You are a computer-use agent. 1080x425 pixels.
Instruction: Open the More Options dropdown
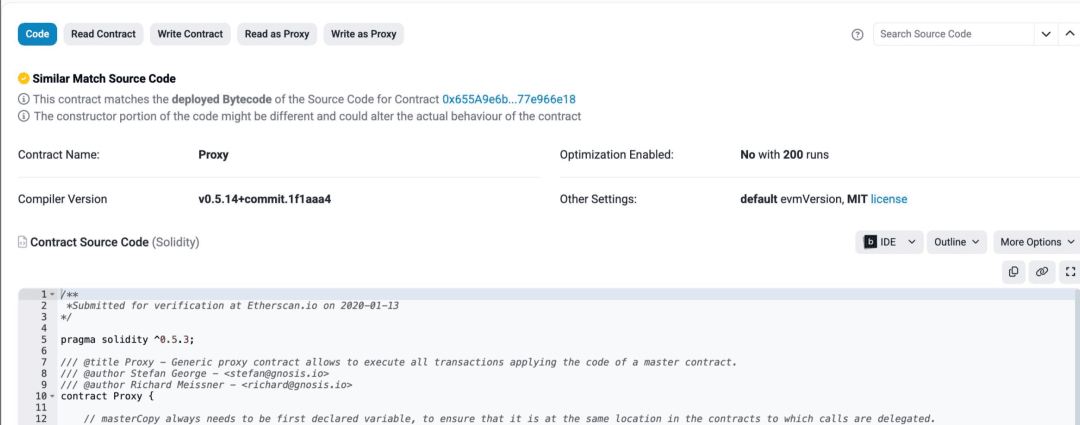point(1037,242)
